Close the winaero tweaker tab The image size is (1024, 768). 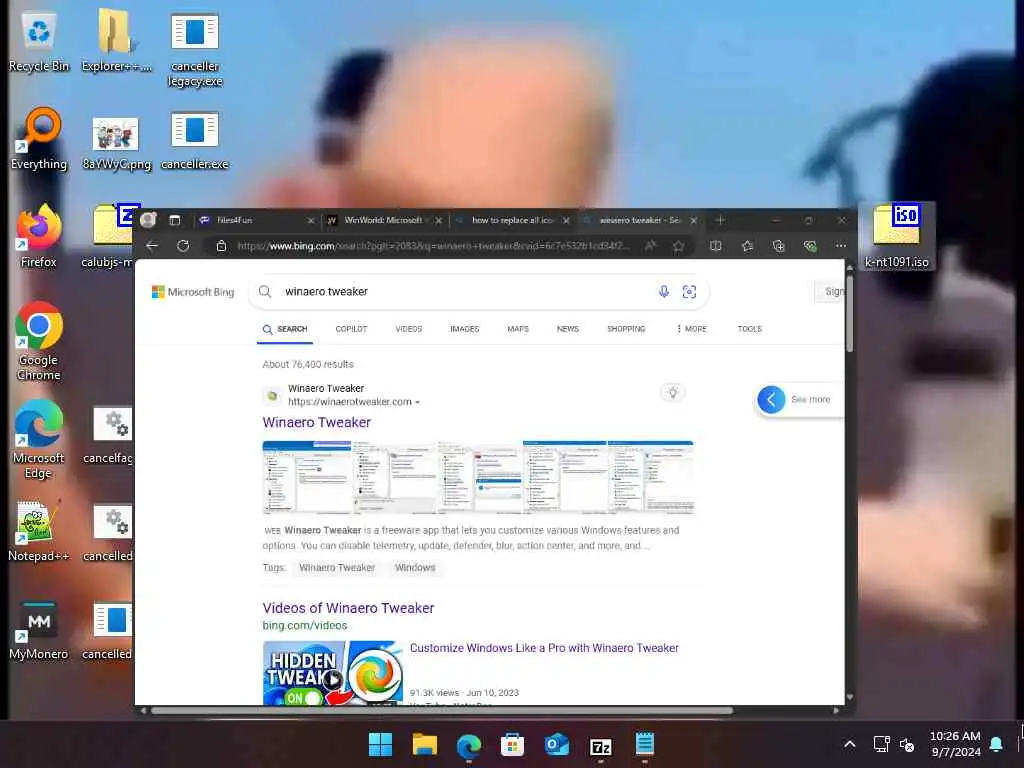pyautogui.click(x=694, y=221)
